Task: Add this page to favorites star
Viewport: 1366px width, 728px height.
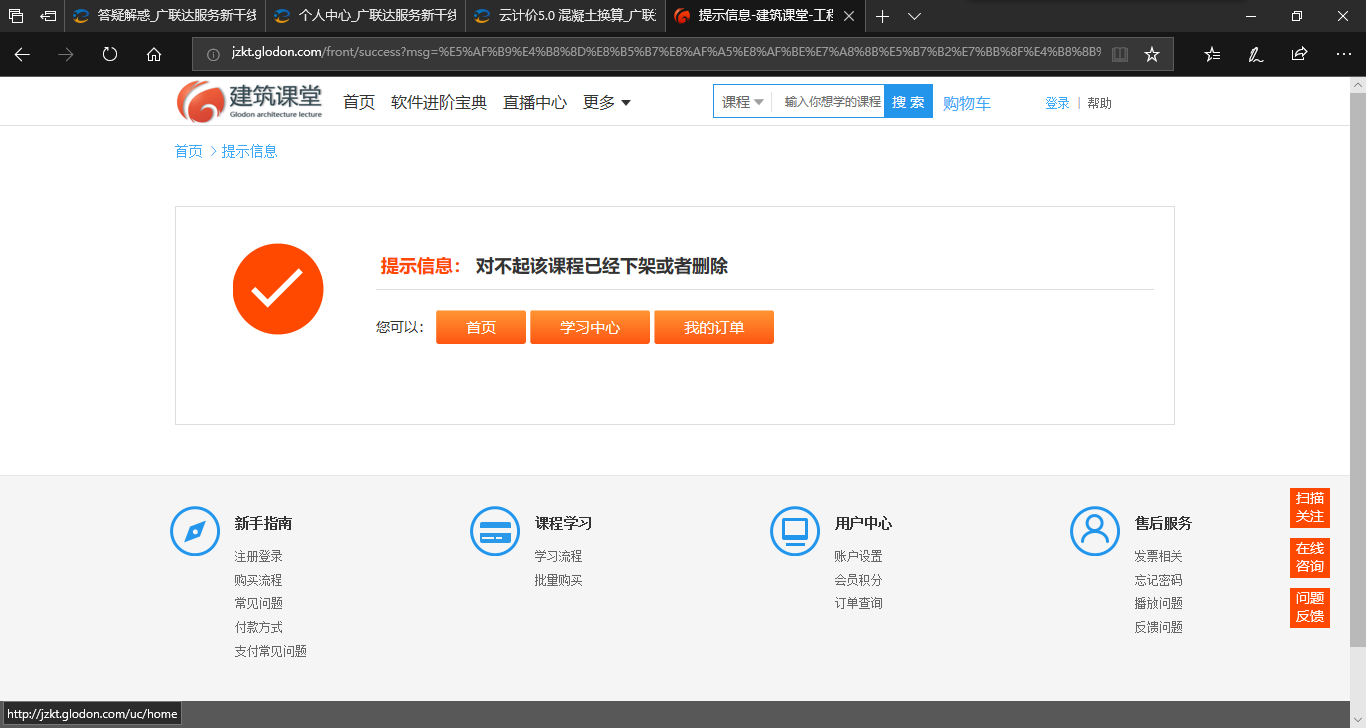Action: (1152, 54)
